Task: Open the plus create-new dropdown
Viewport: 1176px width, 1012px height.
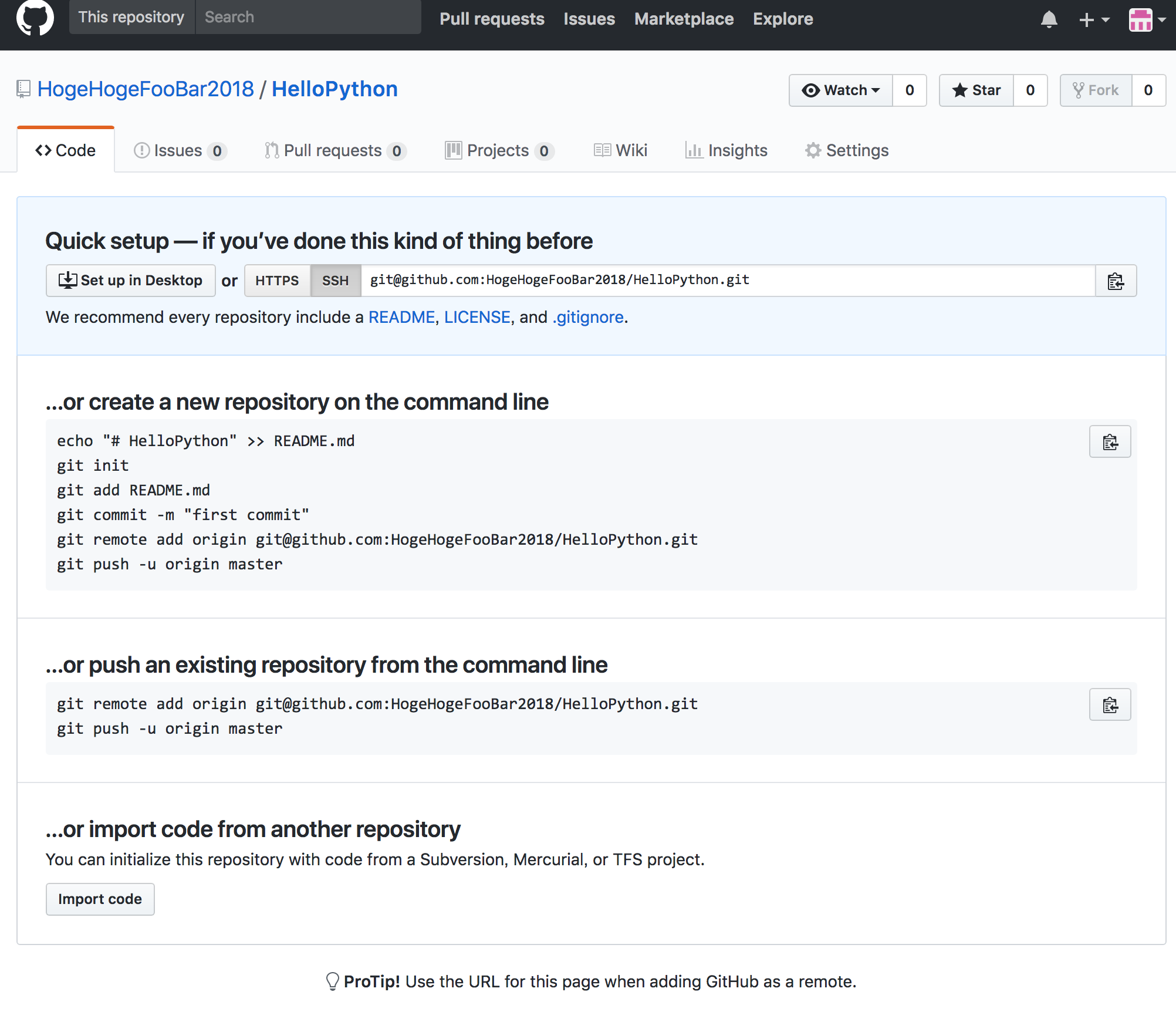Action: pyautogui.click(x=1094, y=19)
